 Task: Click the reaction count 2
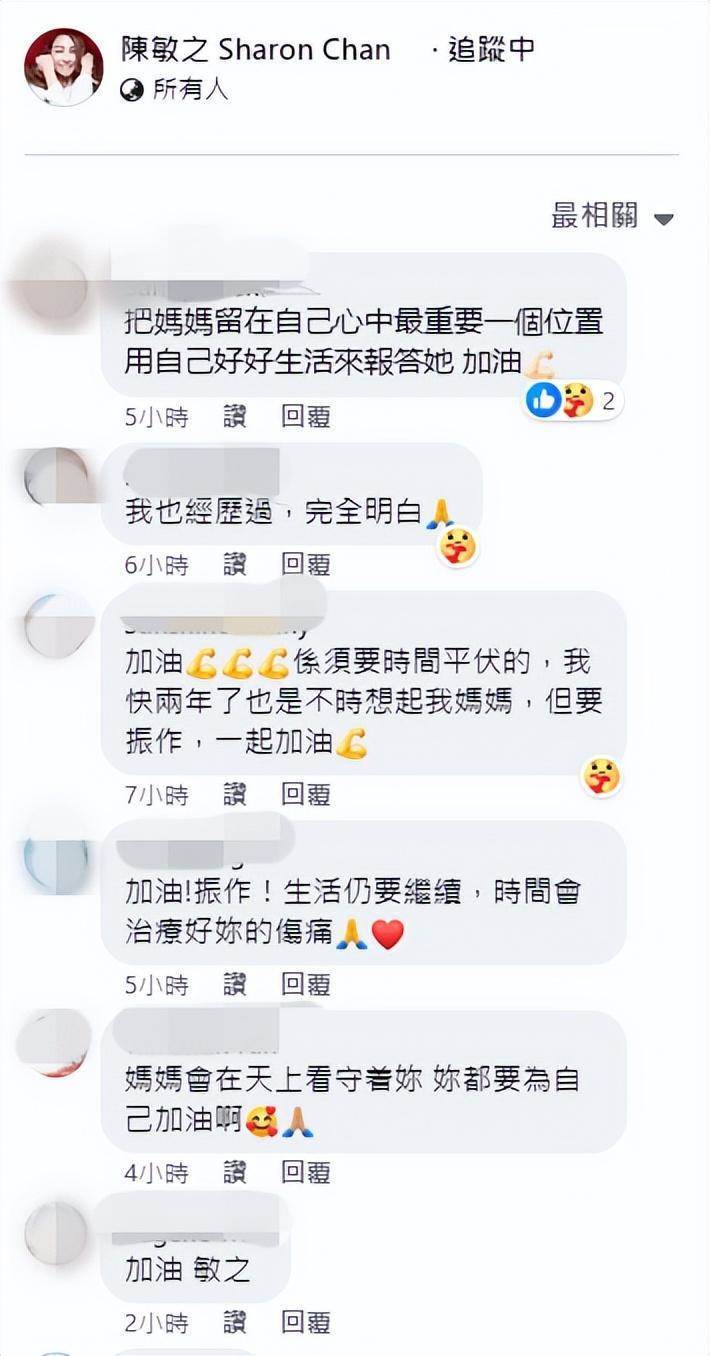click(x=607, y=402)
